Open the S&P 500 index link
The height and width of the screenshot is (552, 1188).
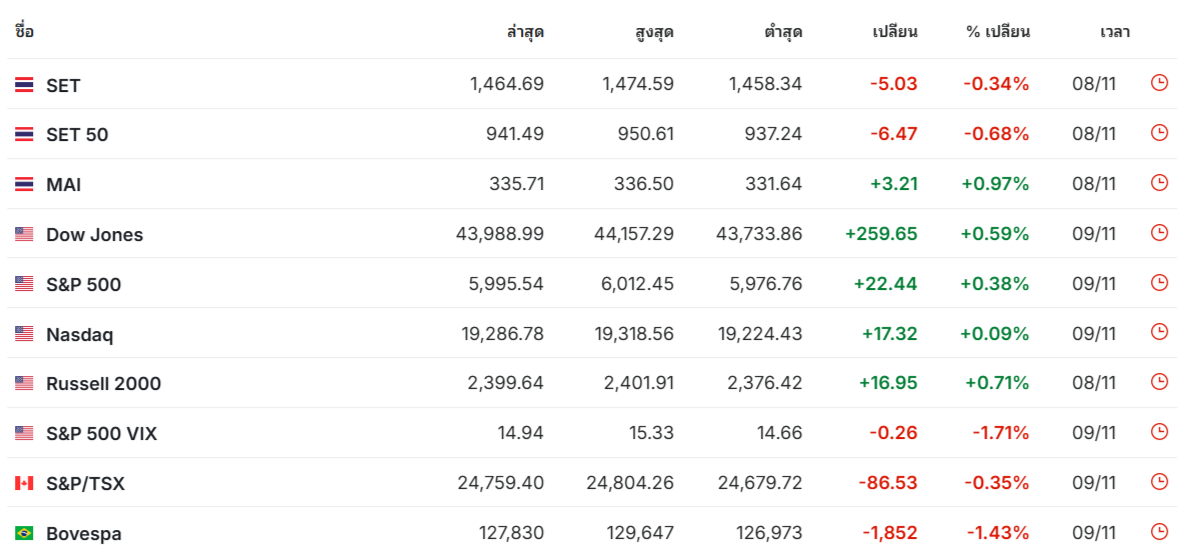83,285
